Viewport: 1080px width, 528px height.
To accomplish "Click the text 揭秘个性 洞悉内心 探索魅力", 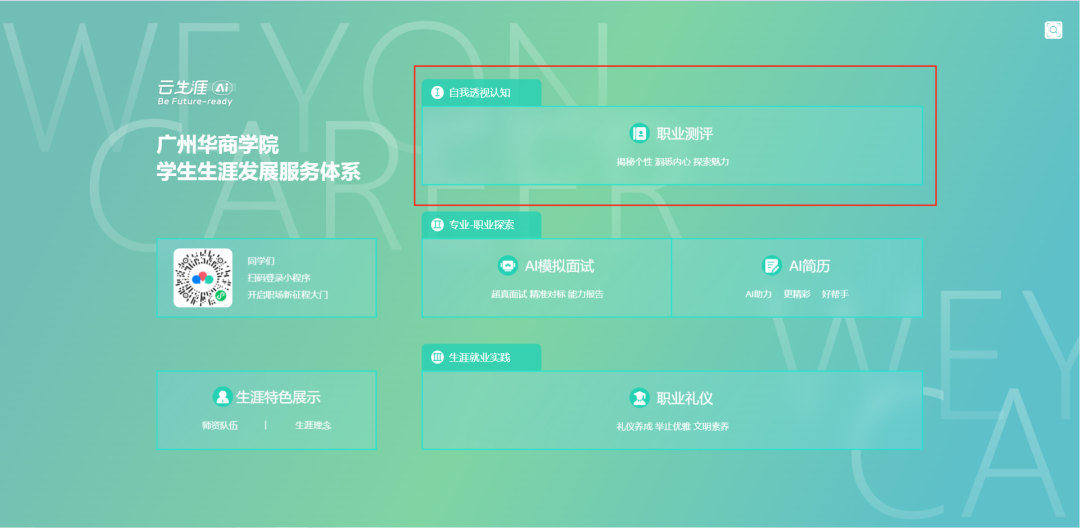I will 672,162.
